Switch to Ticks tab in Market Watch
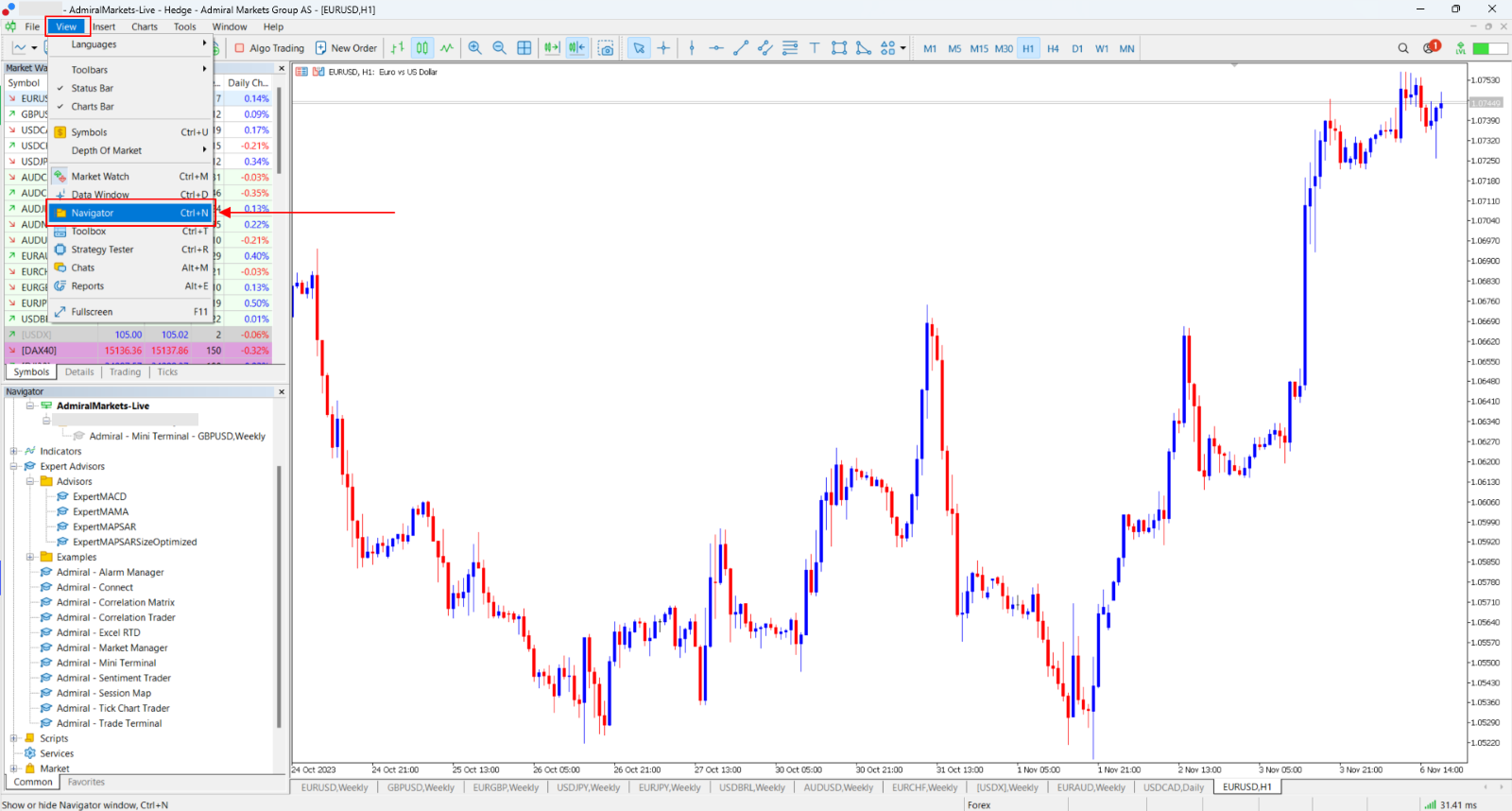The width and height of the screenshot is (1512, 811). click(x=167, y=371)
